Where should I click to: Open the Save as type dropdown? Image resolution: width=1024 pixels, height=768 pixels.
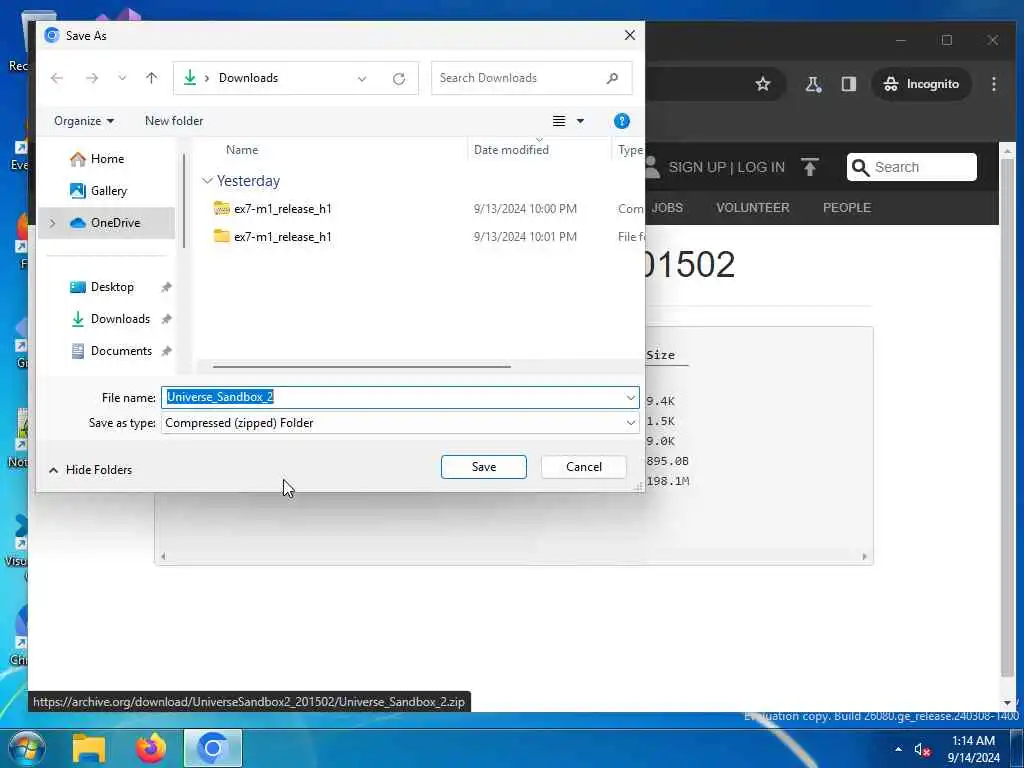coord(400,423)
